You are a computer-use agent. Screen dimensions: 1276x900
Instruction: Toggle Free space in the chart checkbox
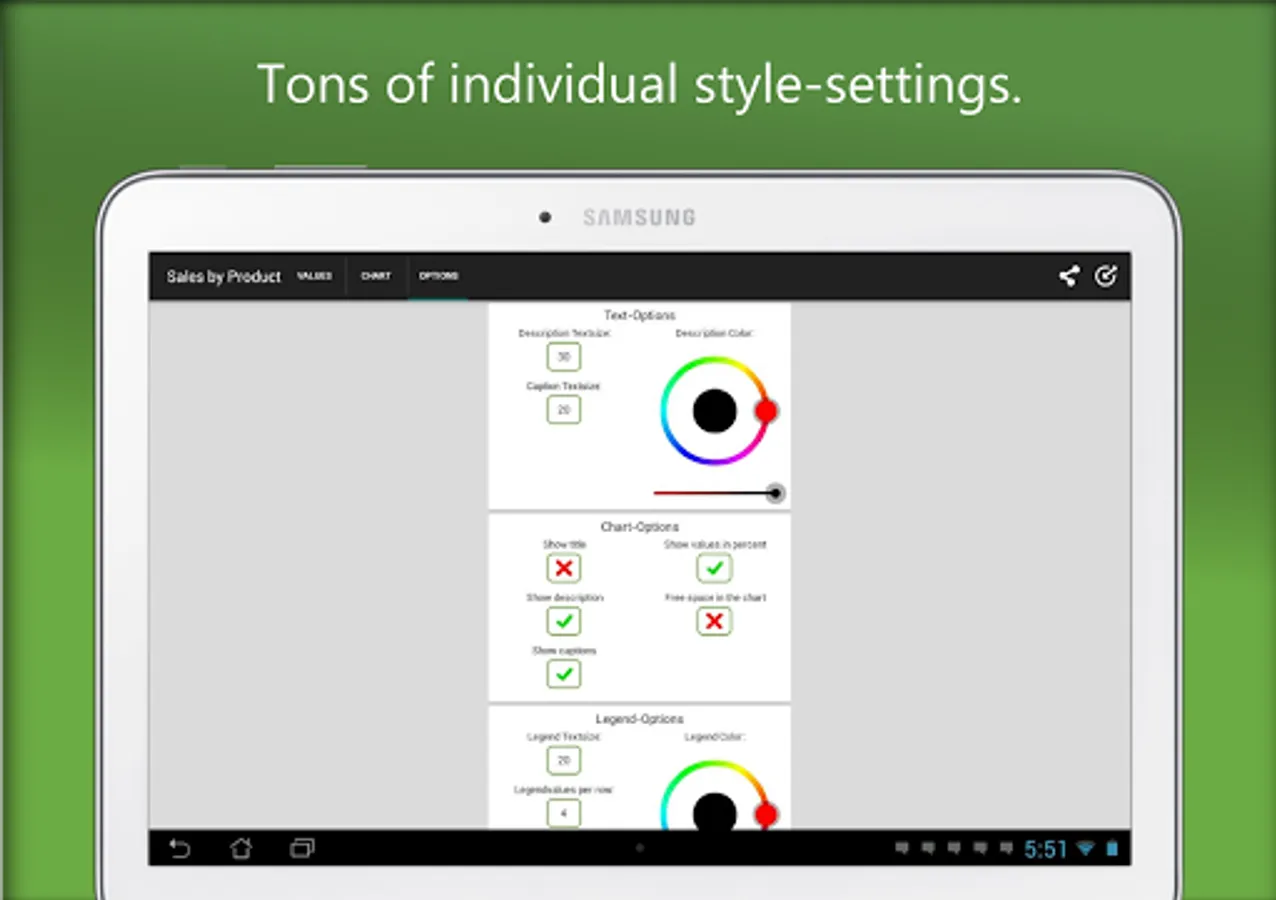click(x=714, y=621)
